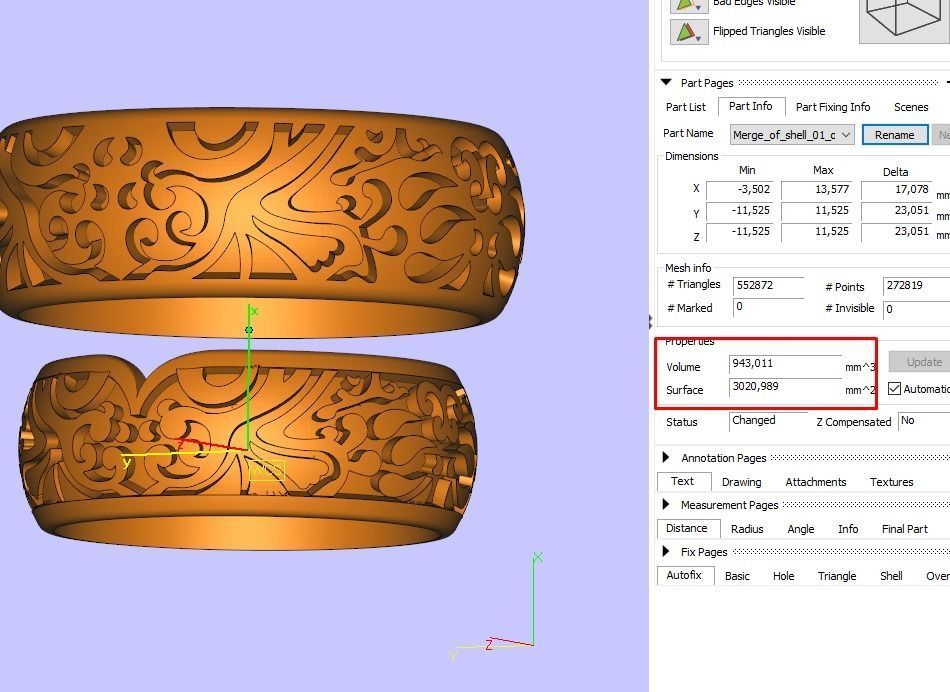The height and width of the screenshot is (692, 950).
Task: Open the Basic fix tab
Action: point(737,576)
